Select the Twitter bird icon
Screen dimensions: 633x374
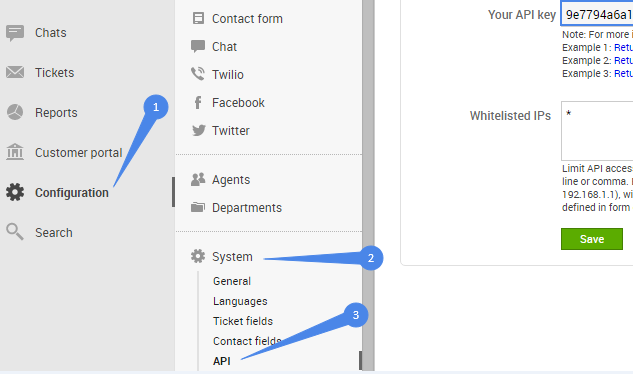(198, 130)
